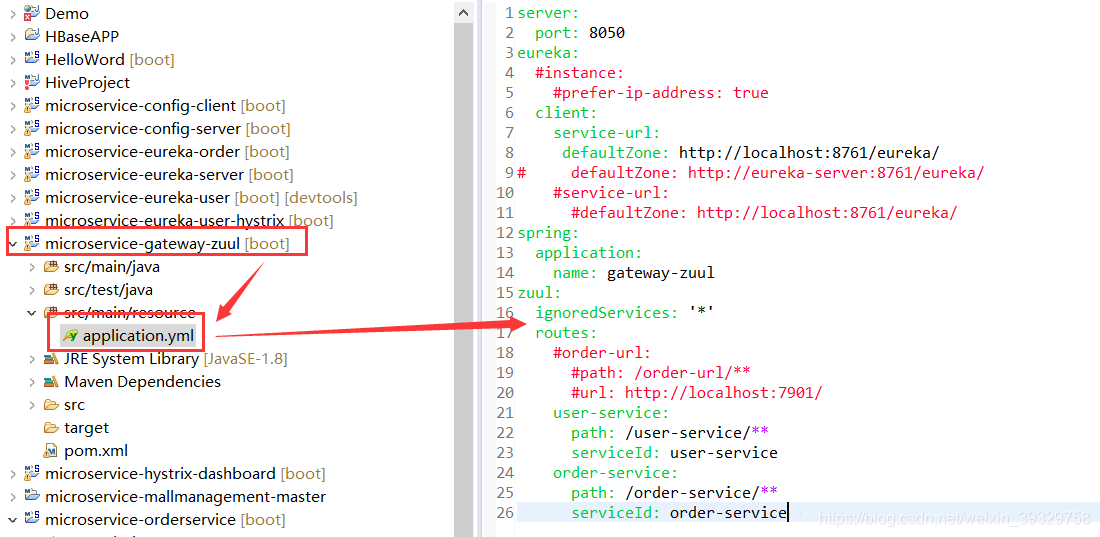Select microservice-config-client project label
The height and width of the screenshot is (537, 1100).
[x=140, y=106]
